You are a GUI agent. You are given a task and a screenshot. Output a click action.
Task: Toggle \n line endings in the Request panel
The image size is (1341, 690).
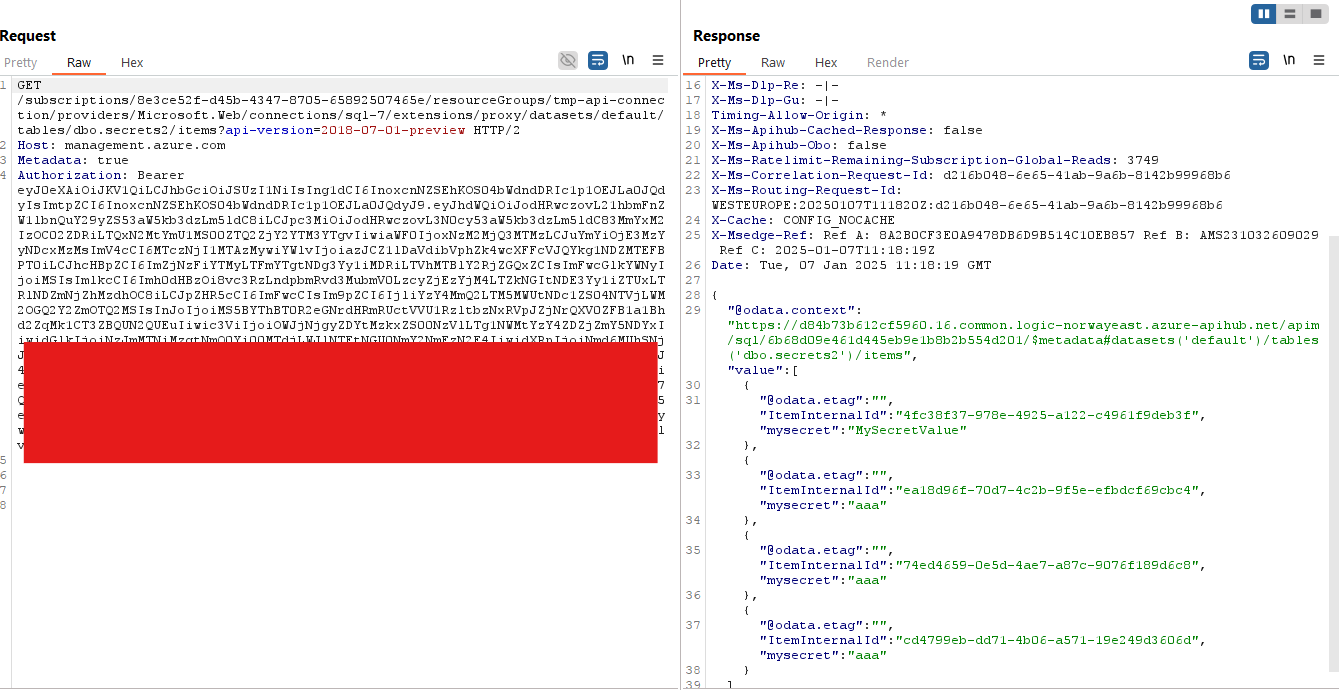point(628,60)
